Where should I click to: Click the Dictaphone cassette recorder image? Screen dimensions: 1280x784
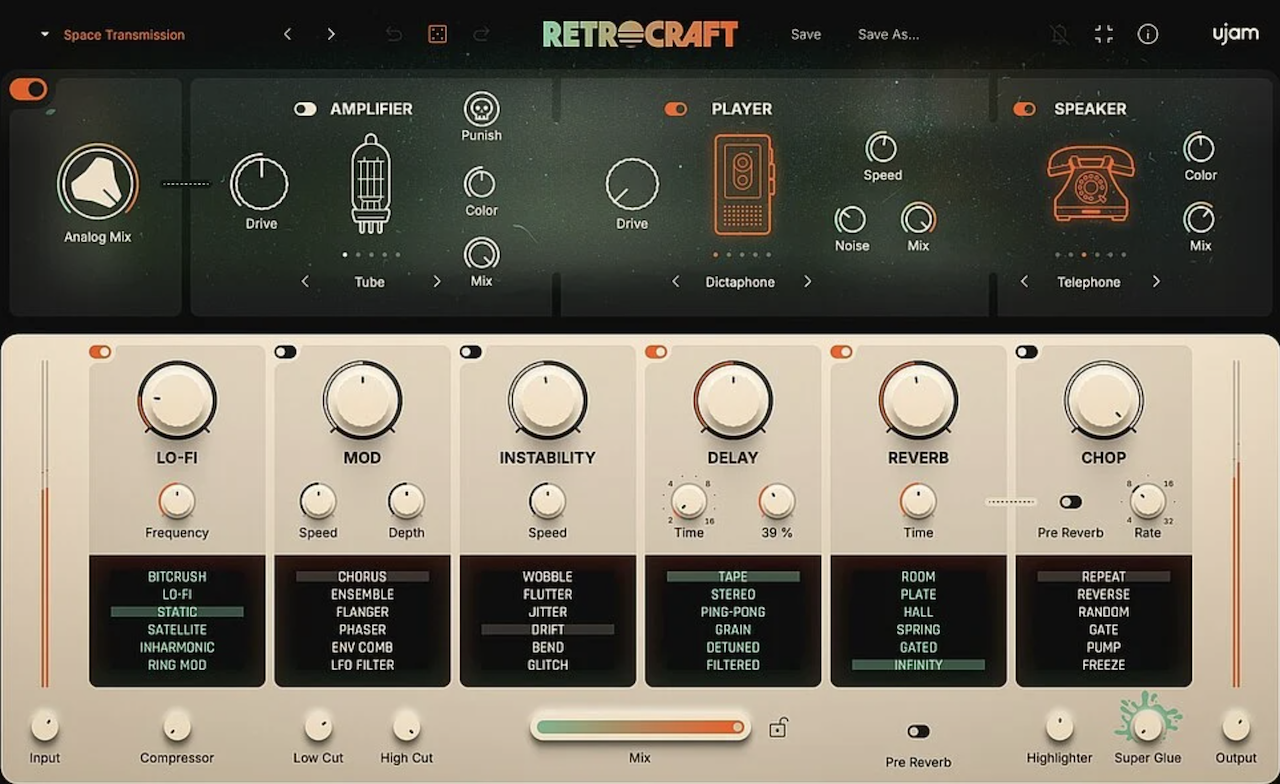(x=742, y=184)
